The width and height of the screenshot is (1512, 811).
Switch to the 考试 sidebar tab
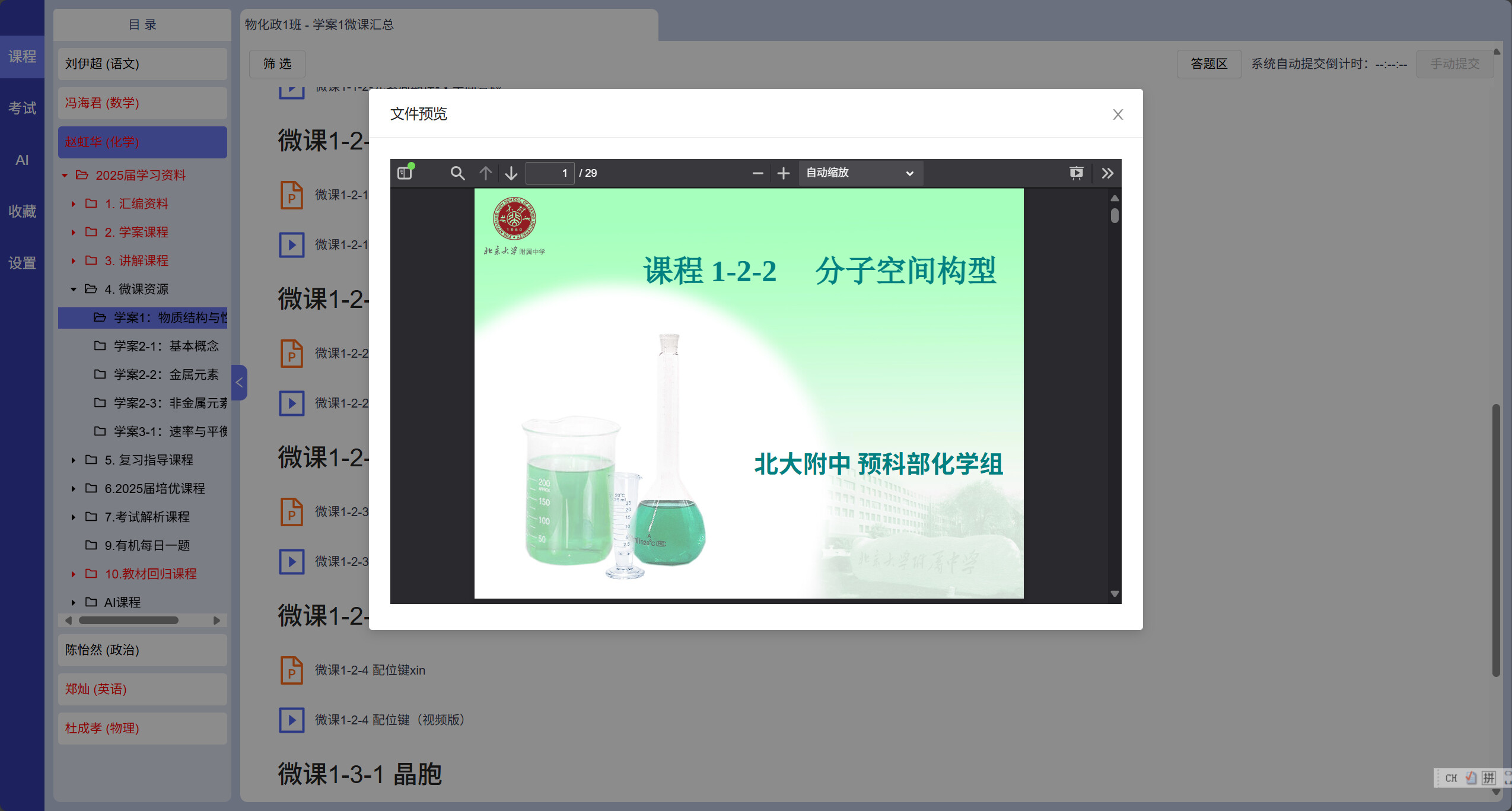[22, 108]
